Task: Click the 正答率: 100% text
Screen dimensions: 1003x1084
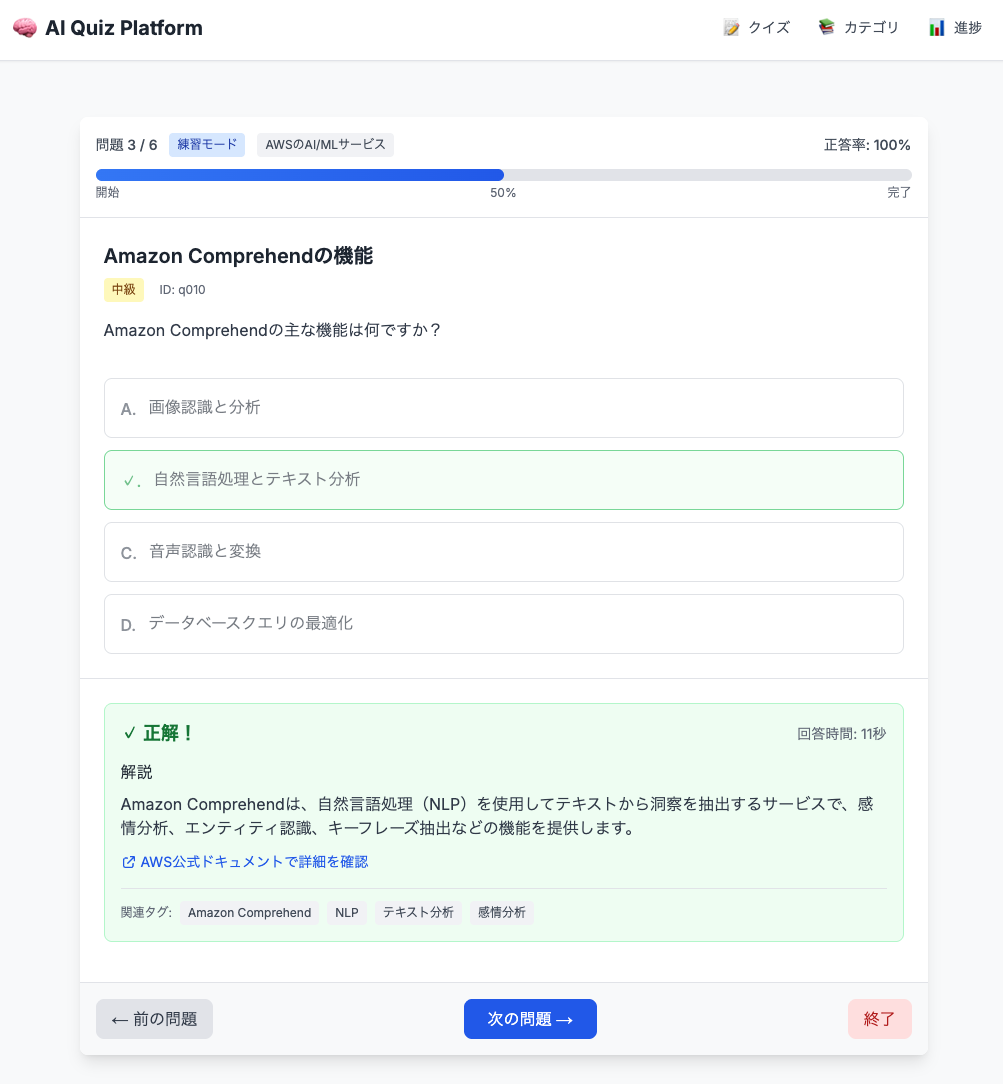Action: [x=867, y=145]
